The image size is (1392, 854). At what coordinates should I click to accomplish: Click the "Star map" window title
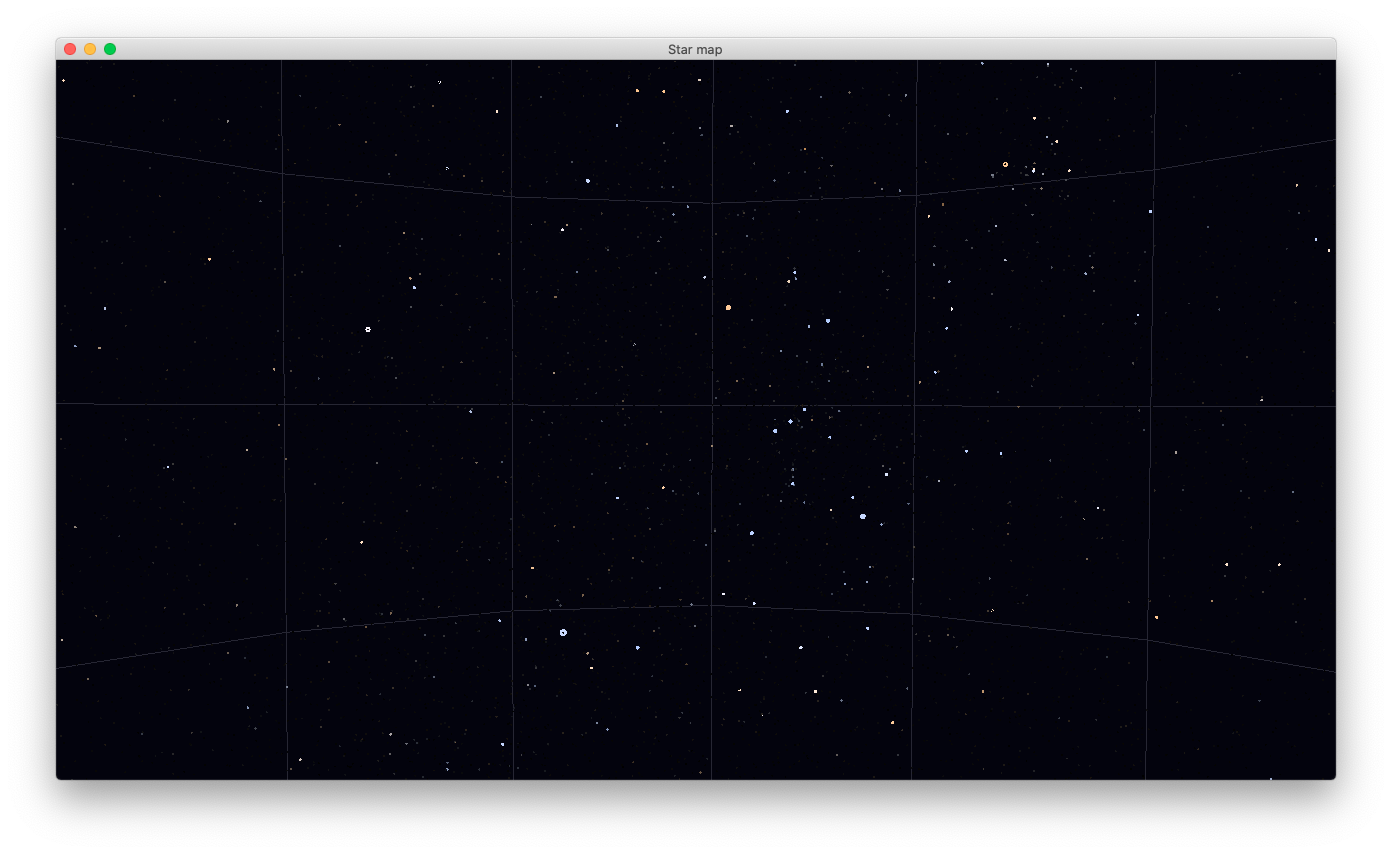coord(695,49)
